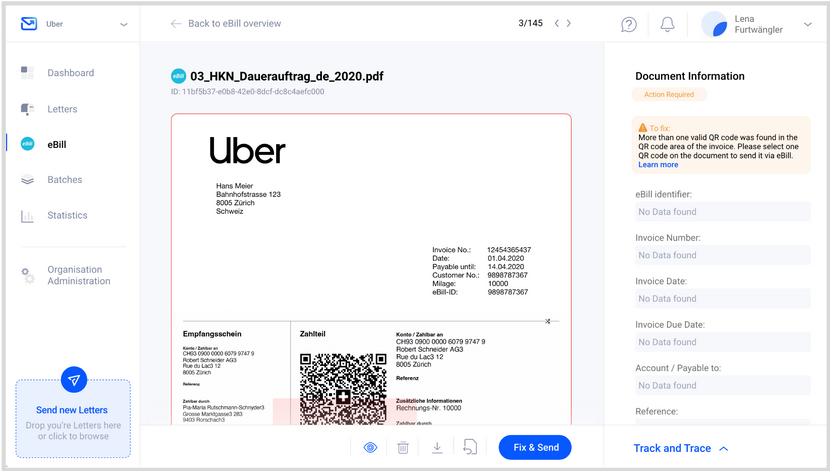The height and width of the screenshot is (471, 830).
Task: Open the Learn more link
Action: pos(658,165)
